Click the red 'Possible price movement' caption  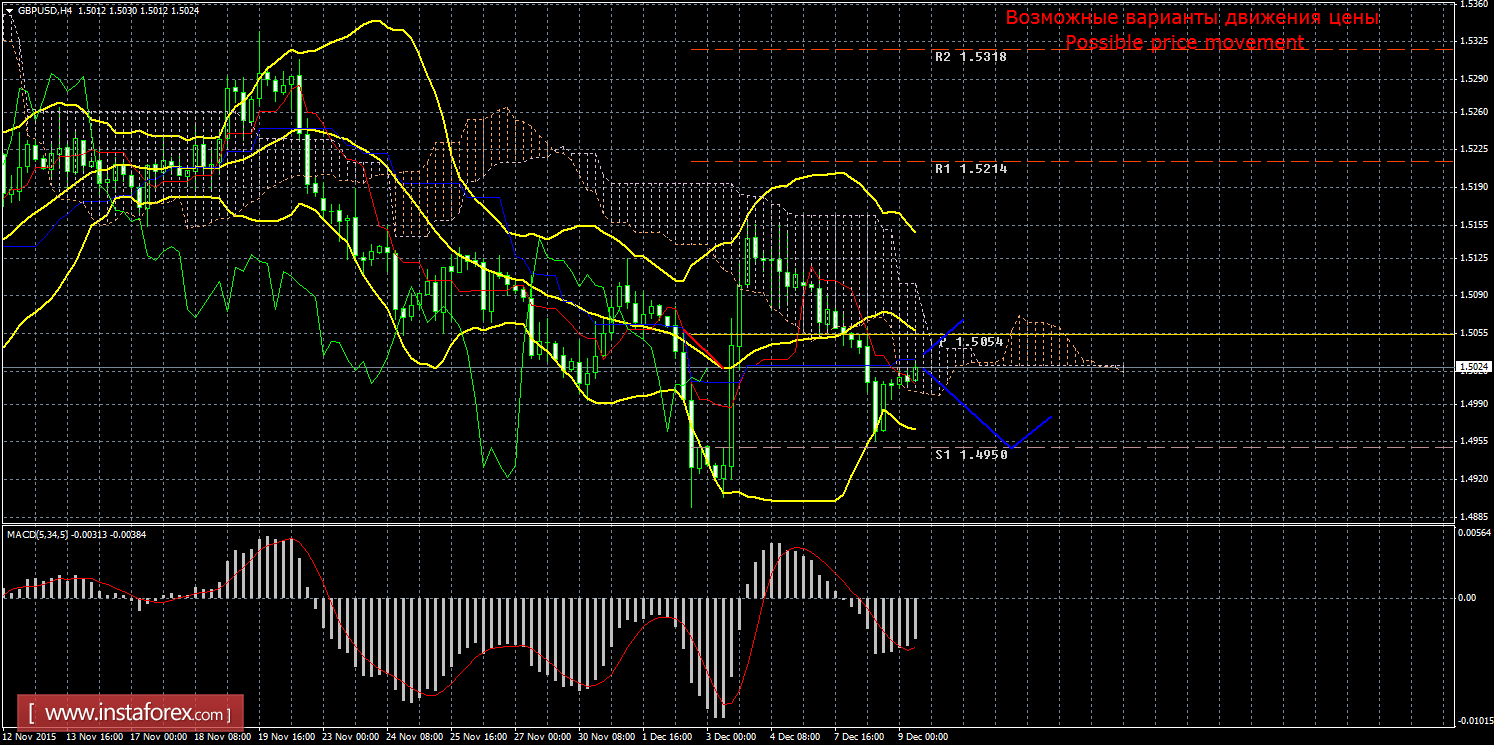tap(1184, 42)
